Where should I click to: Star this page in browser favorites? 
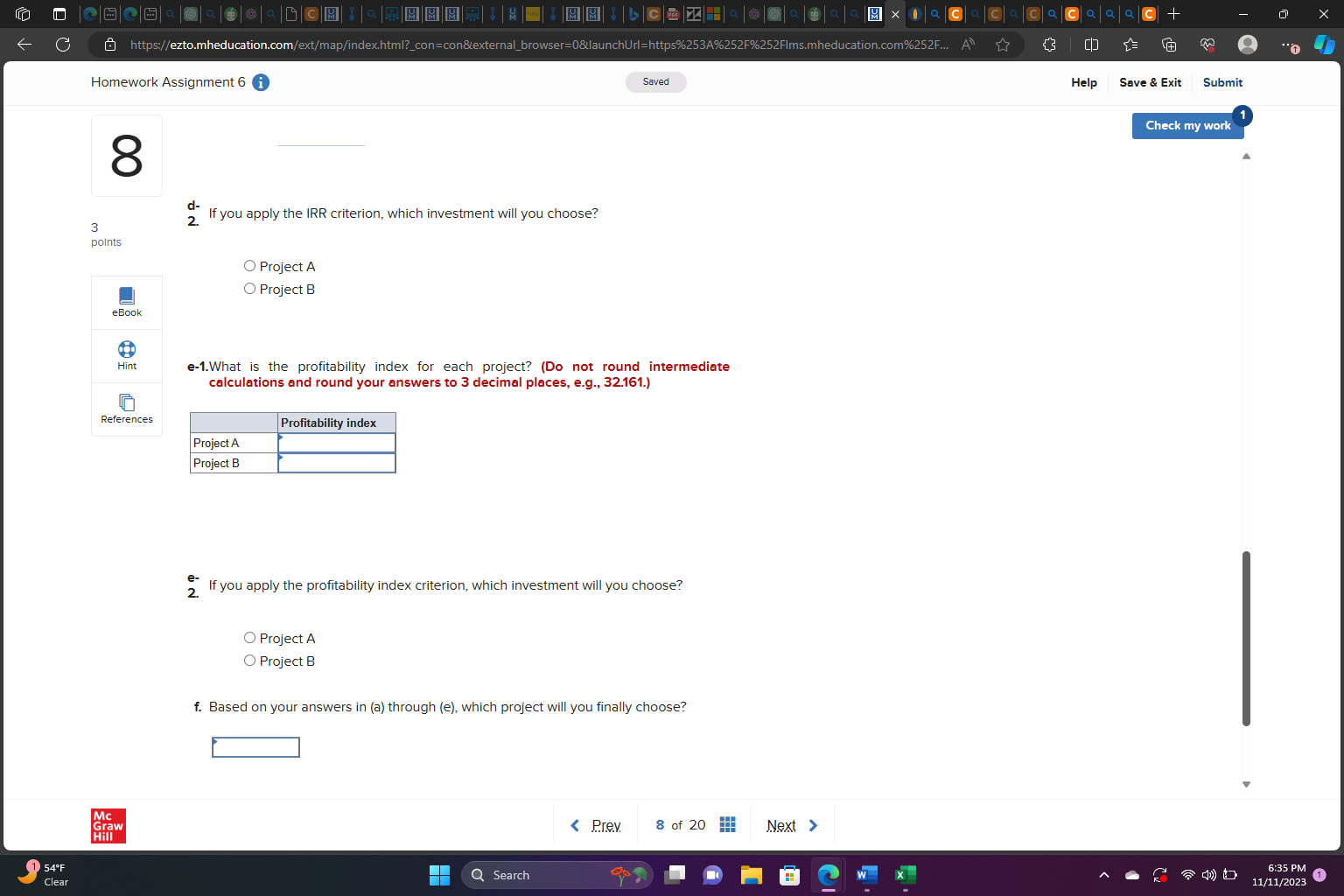tap(1003, 45)
